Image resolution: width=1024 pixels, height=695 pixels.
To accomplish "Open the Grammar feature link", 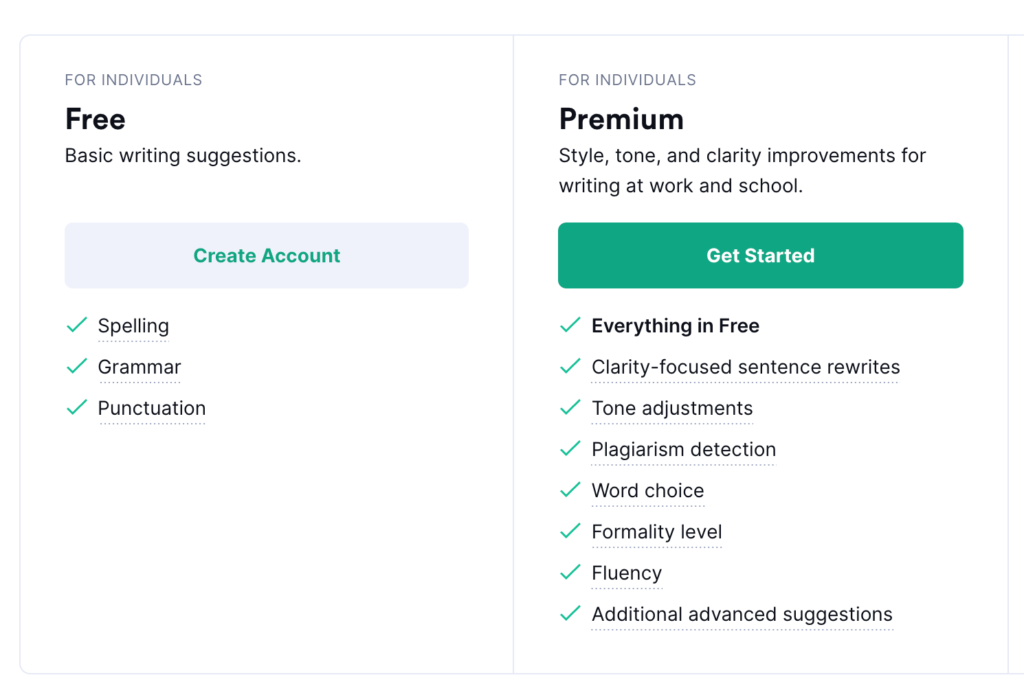I will [x=139, y=367].
